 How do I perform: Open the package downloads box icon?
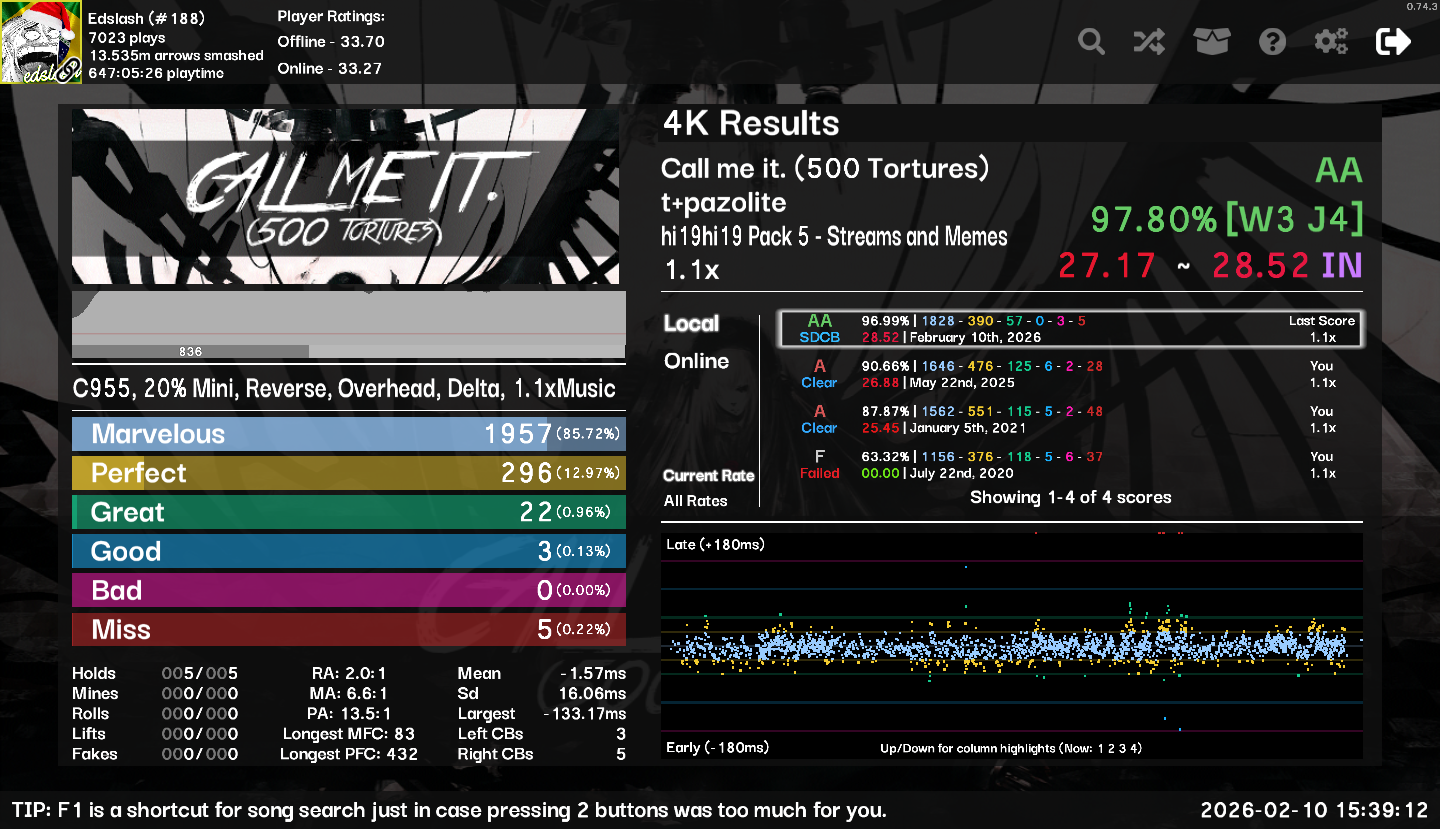coord(1211,42)
